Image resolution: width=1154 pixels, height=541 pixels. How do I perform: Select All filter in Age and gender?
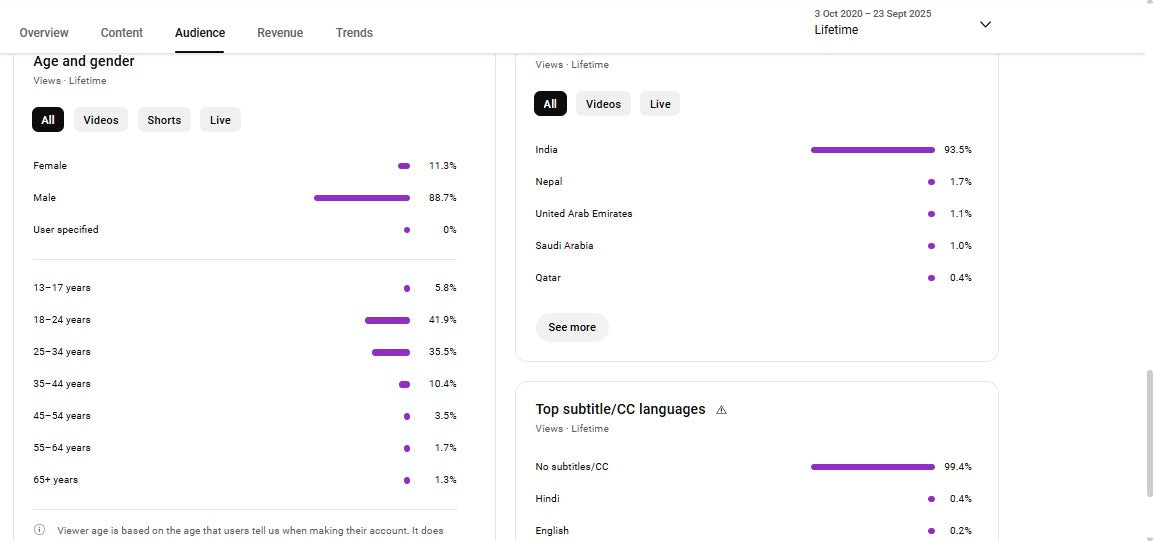[48, 120]
